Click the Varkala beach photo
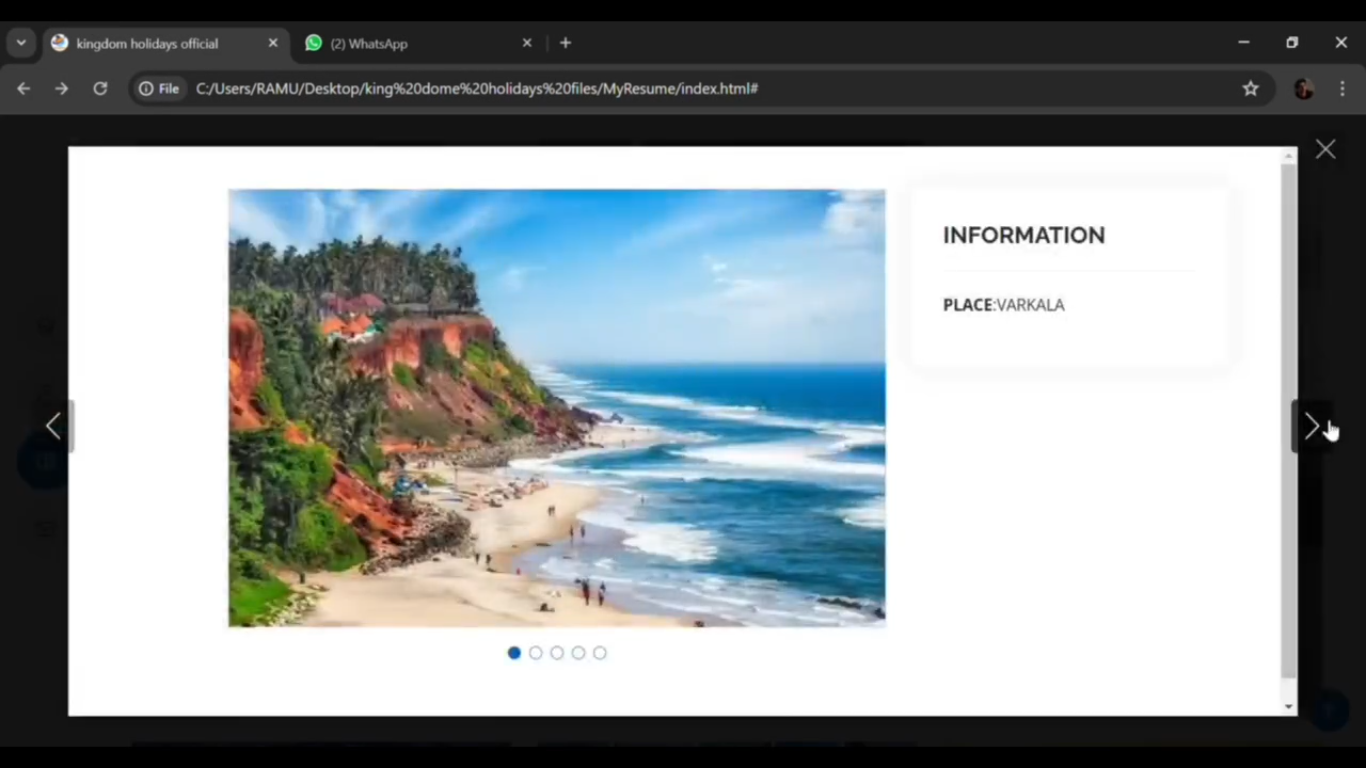 (x=557, y=408)
